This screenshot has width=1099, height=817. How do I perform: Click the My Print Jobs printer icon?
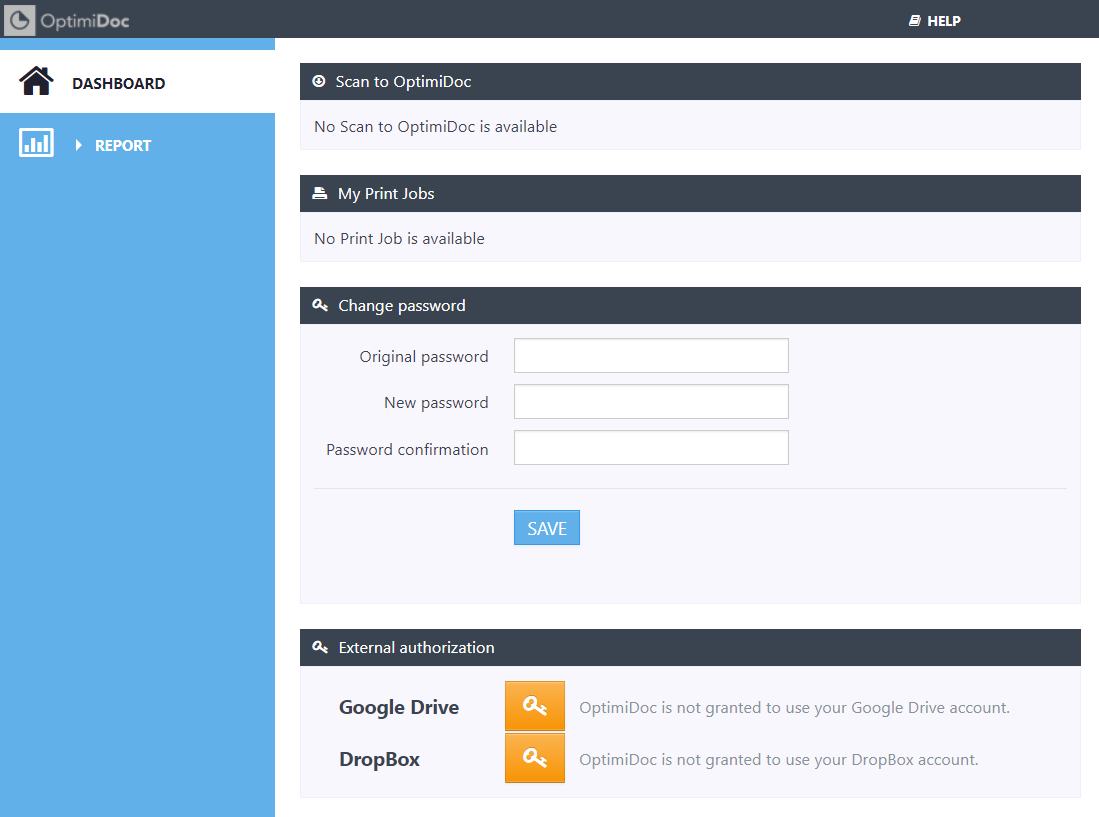(x=320, y=194)
